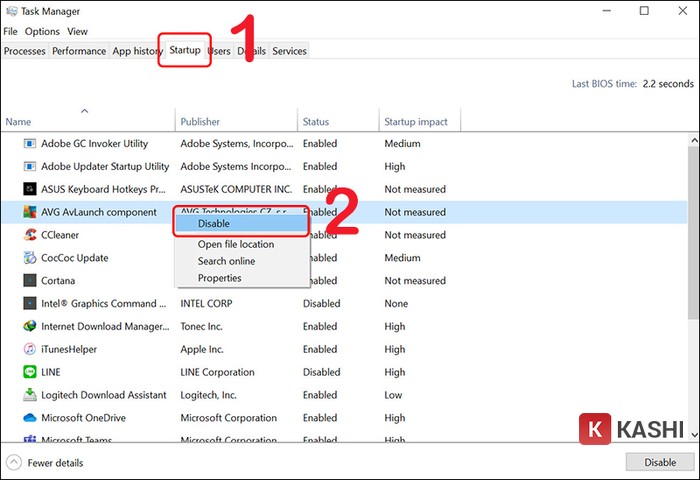700x480 pixels.
Task: Click the vertical scrollbar thumb
Action: [694, 232]
